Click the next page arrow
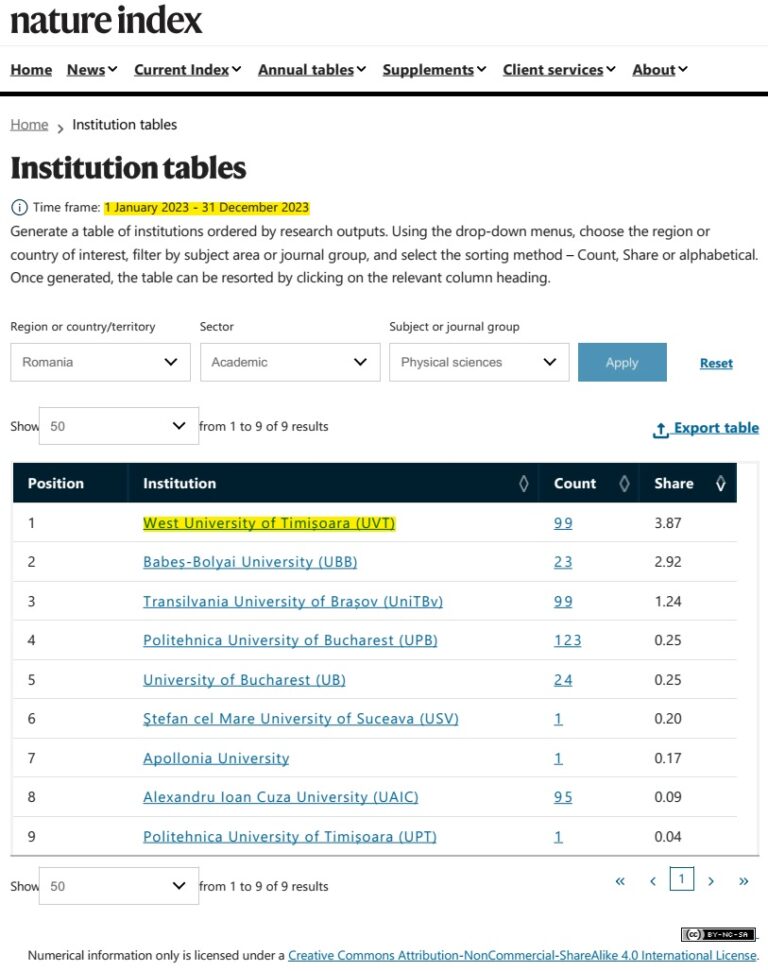This screenshot has width=768, height=971. (711, 881)
